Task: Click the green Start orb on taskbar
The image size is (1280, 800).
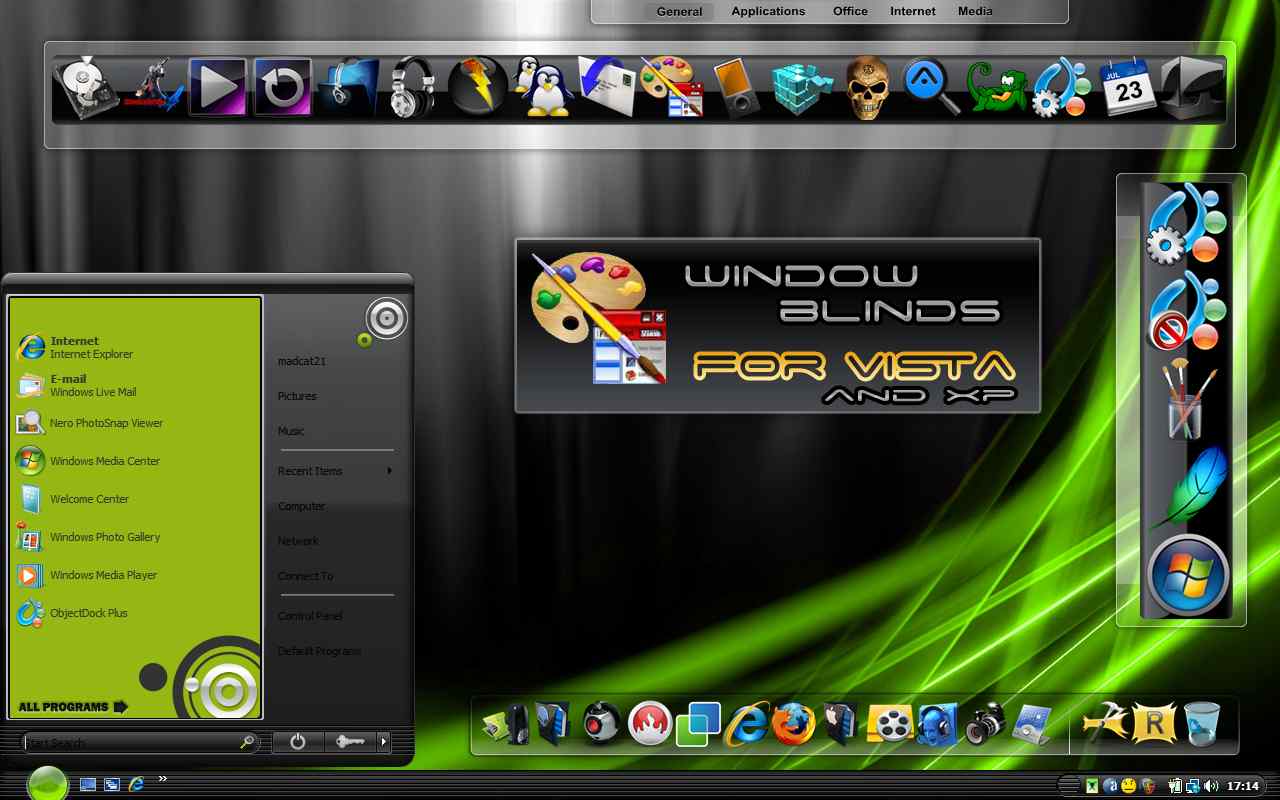Action: (47, 784)
